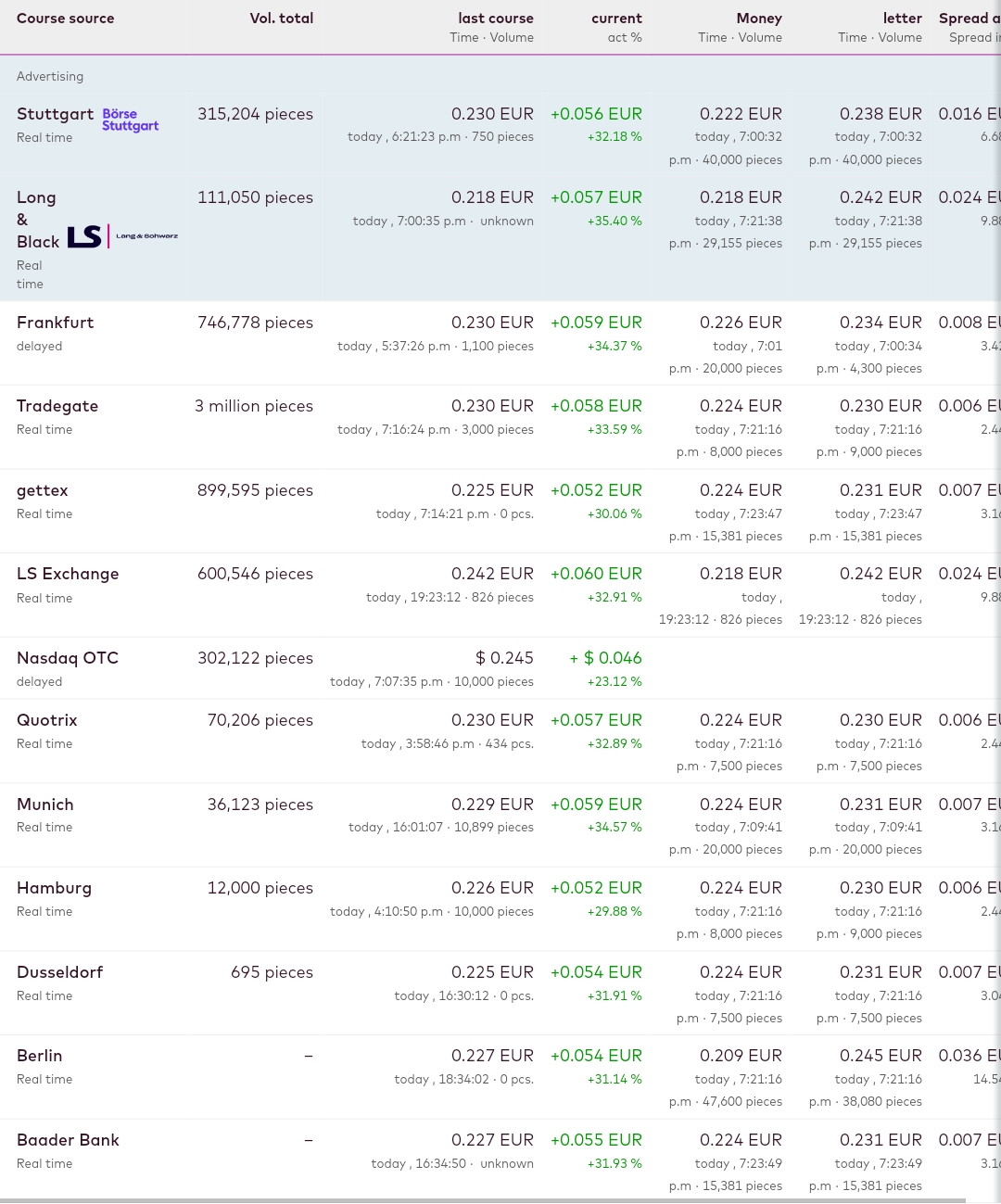Viewport: 1001px width, 1204px height.
Task: Open the Dusseldorf exchange listing
Action: click(x=59, y=972)
